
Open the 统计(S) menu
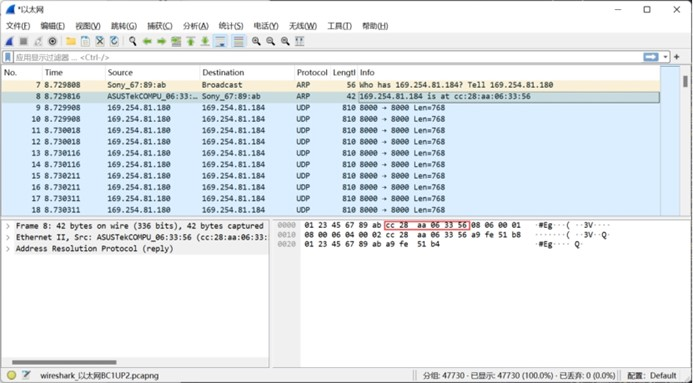coord(231,26)
